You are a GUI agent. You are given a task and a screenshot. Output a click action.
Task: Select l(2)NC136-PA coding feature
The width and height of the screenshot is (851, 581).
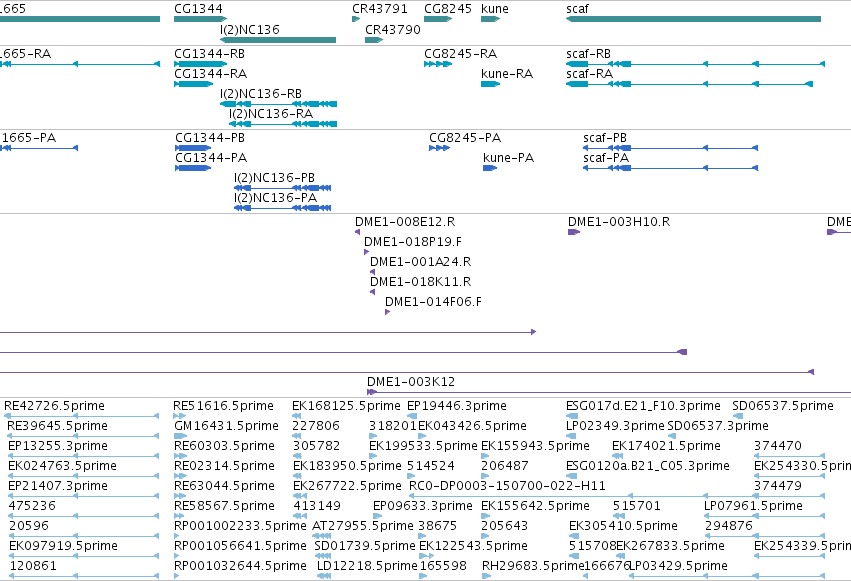pos(283,208)
